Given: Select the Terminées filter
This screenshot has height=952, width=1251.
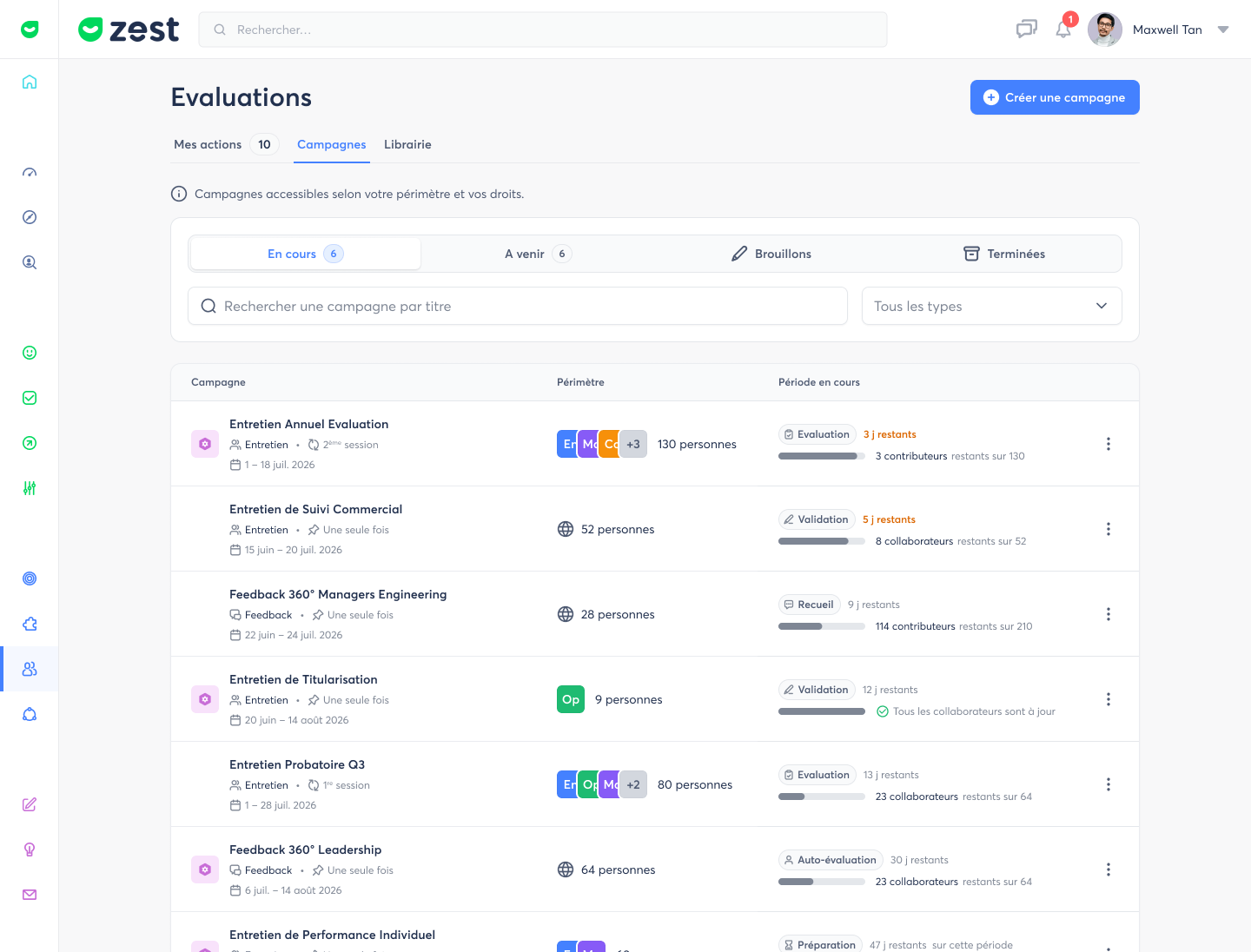Looking at the screenshot, I should pos(1004,254).
